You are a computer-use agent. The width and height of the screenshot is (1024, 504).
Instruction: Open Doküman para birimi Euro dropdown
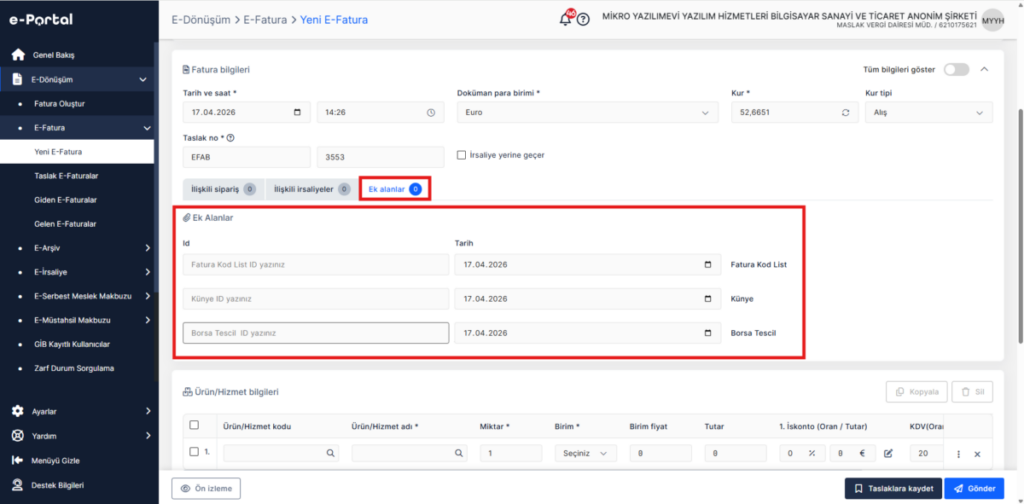[x=588, y=112]
